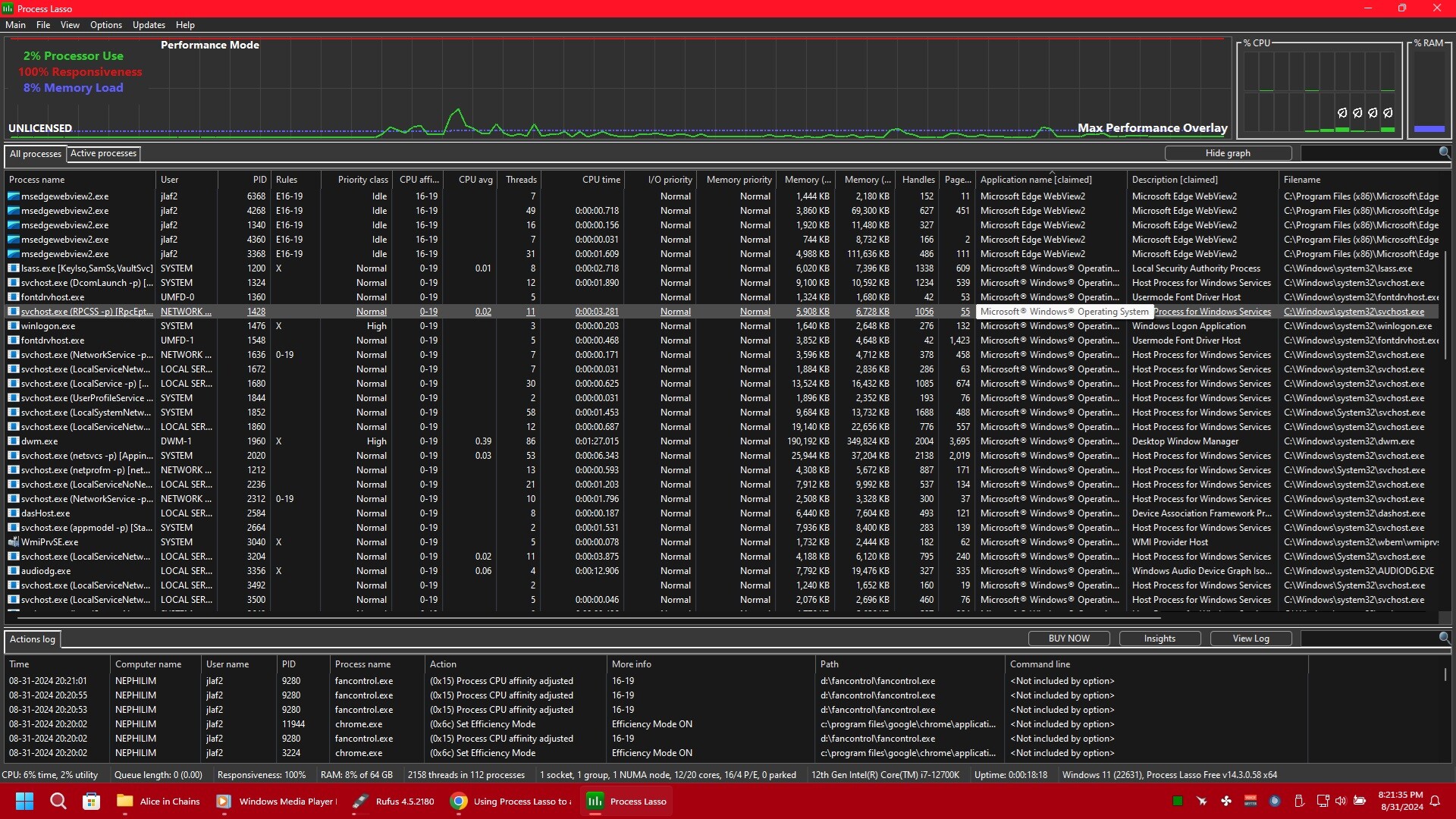Screen dimensions: 1456x819
Task: Switch to the Active processes tab
Action: [x=103, y=153]
